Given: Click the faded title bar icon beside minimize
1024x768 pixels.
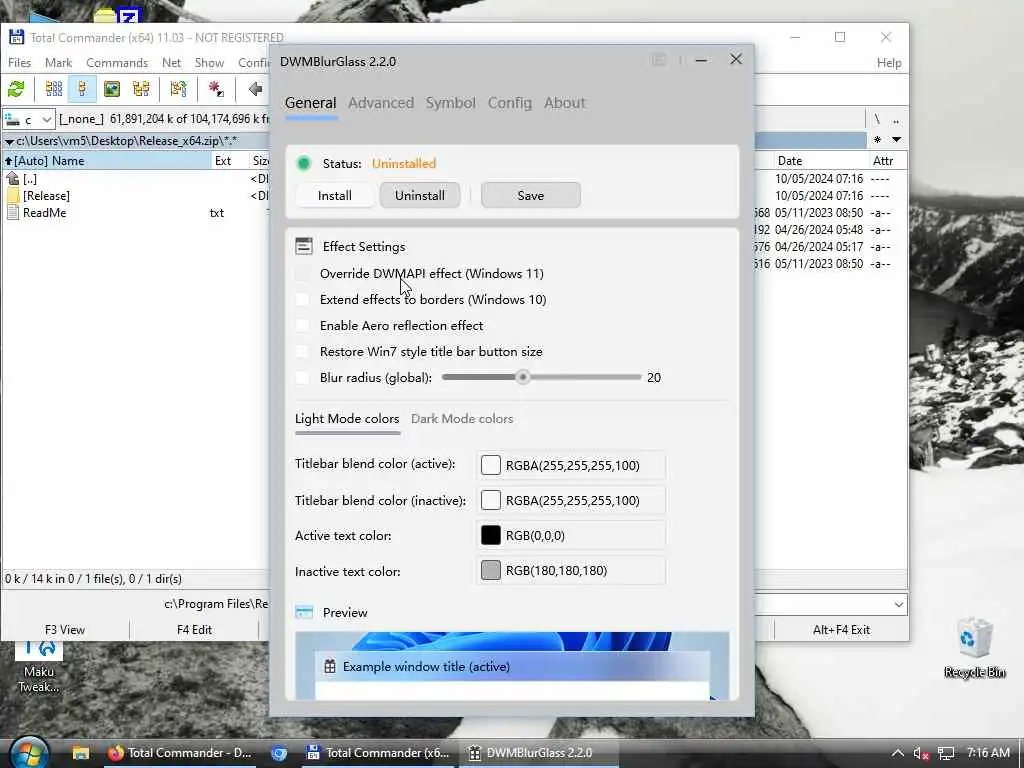Looking at the screenshot, I should tap(659, 60).
